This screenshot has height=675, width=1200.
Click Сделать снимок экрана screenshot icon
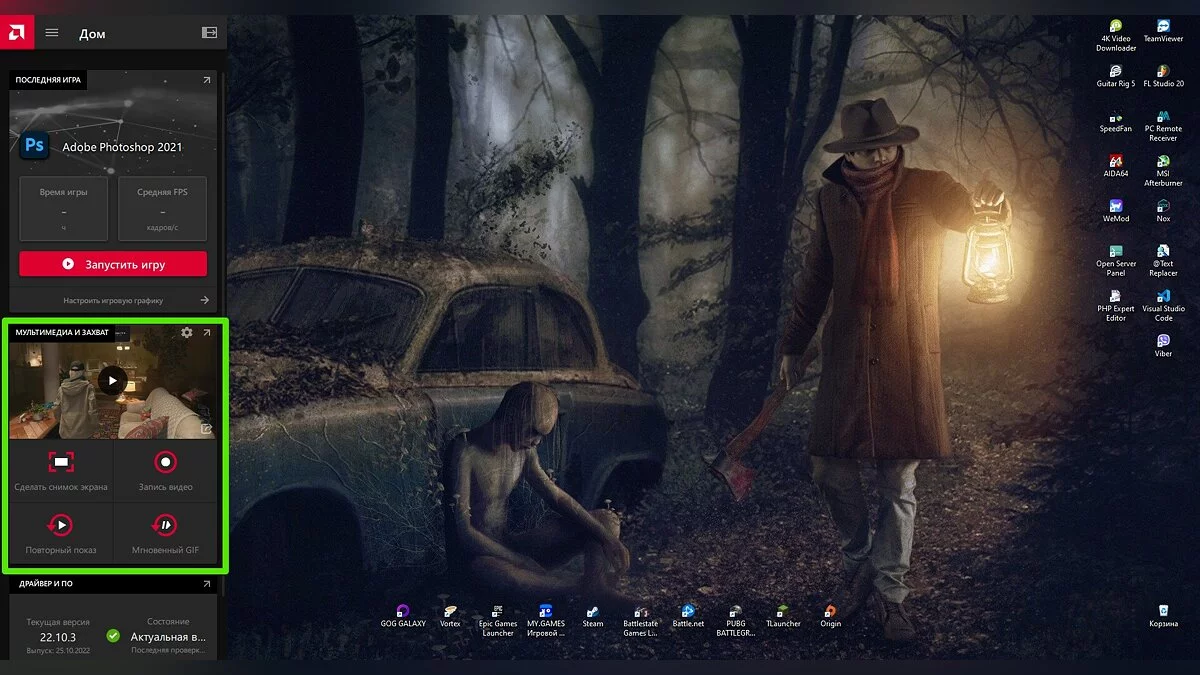61,462
